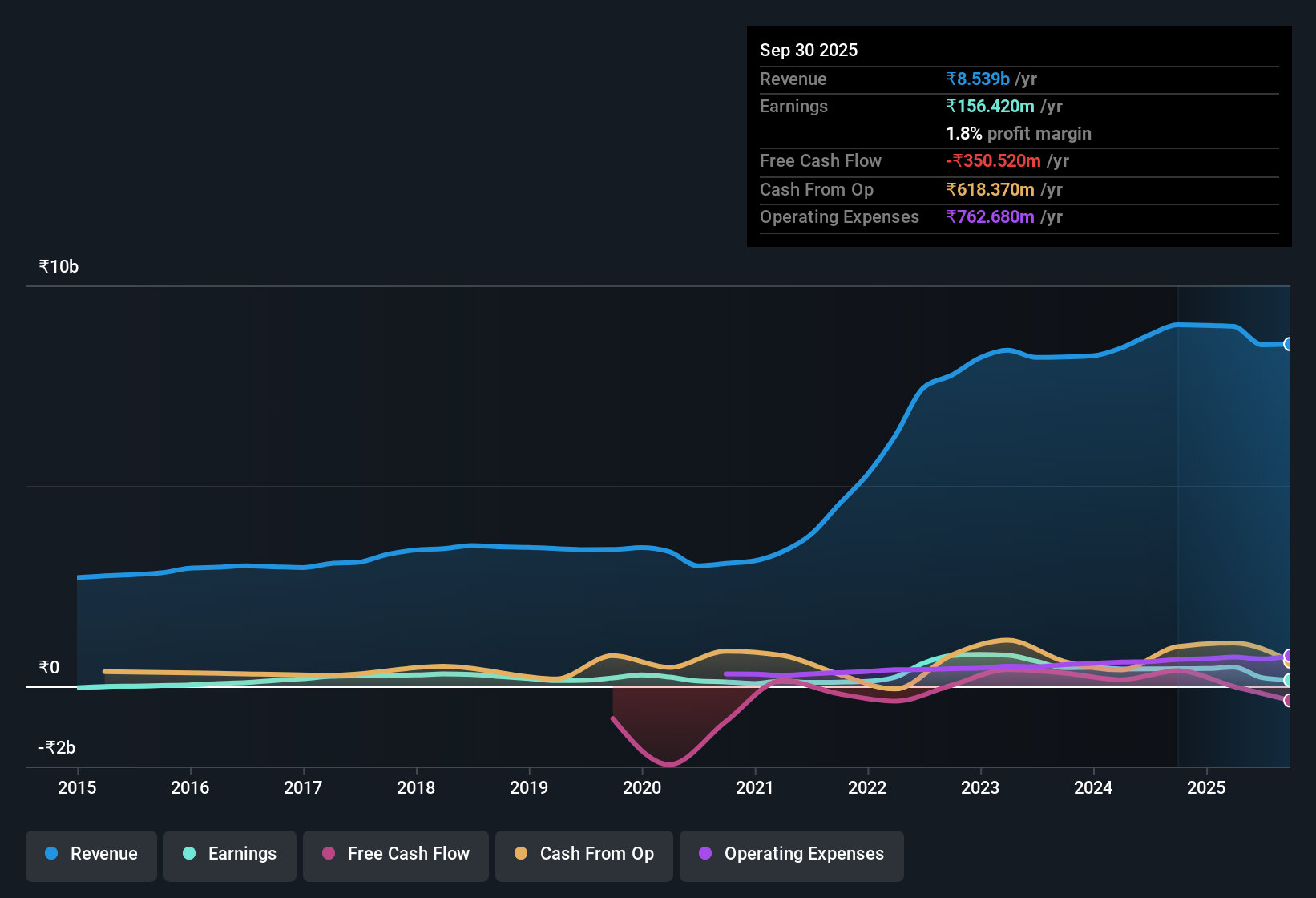Select the 2020 year label
This screenshot has width=1316, height=898.
642,788
